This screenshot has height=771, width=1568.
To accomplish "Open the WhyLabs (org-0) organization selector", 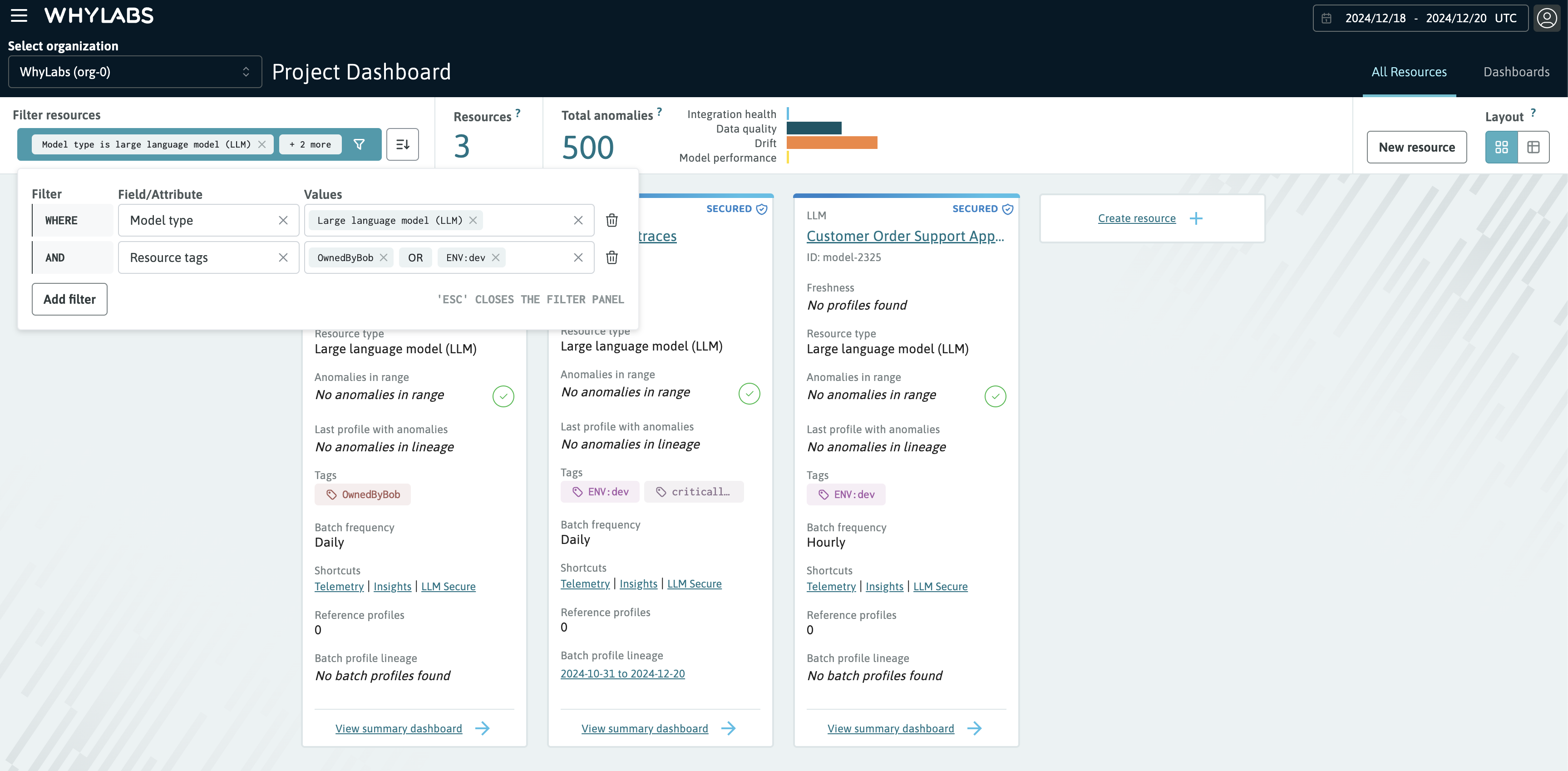I will click(x=135, y=71).
